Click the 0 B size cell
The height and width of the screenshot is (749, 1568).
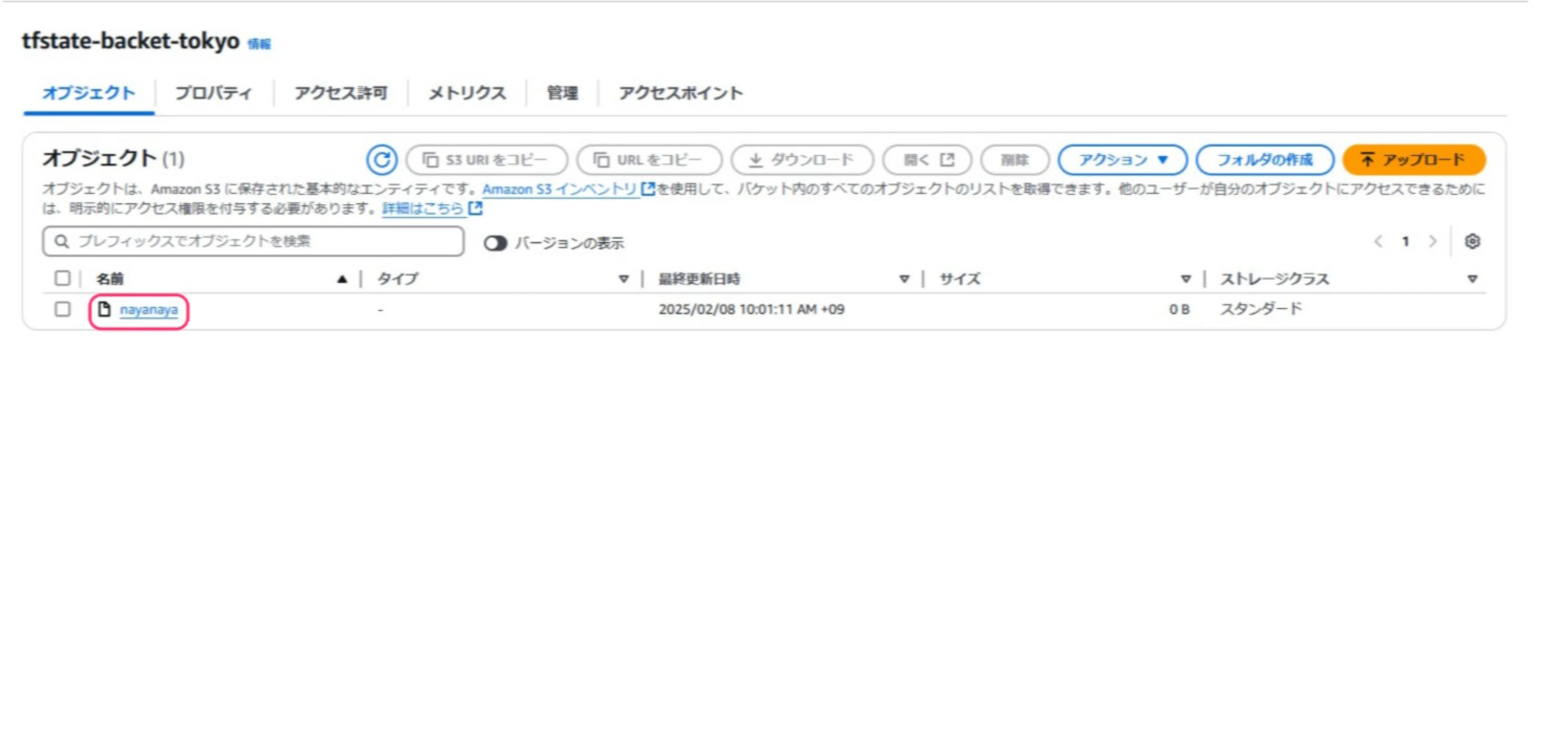[x=1179, y=309]
